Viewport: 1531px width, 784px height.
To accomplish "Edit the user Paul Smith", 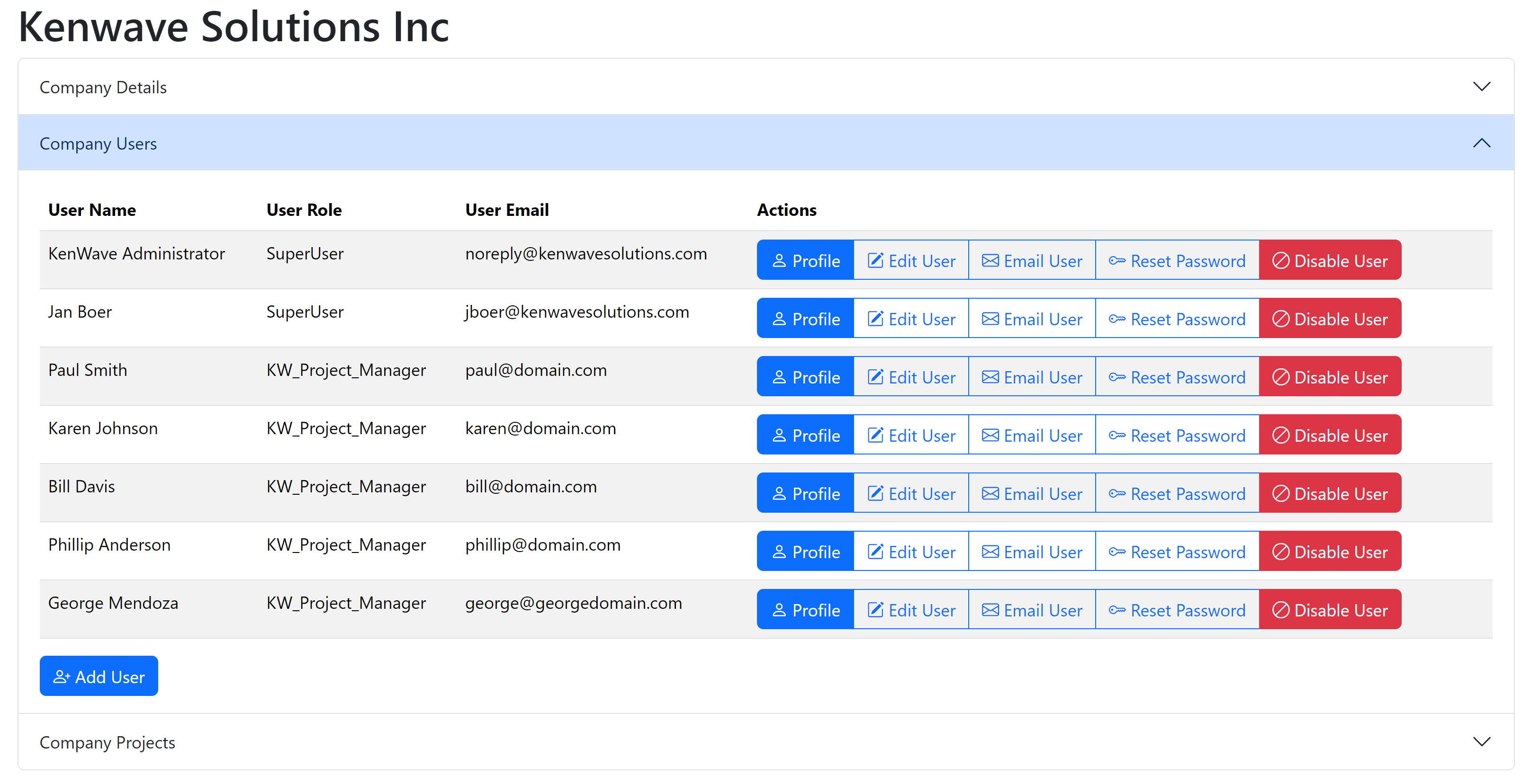I will click(x=910, y=376).
